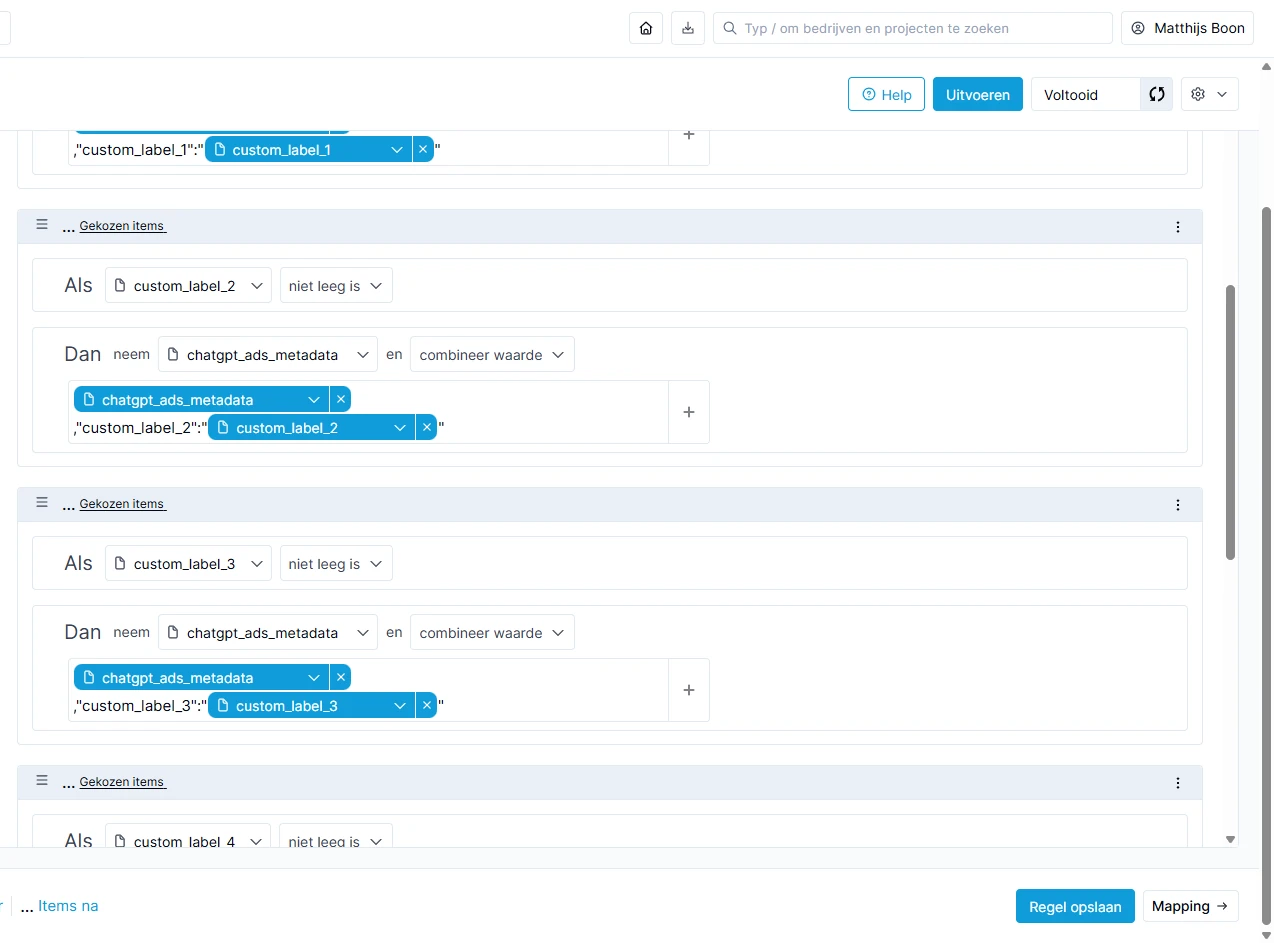Open the Als custom_label_2 field dropdown
Viewport: 1274px width, 943px height.
(x=188, y=286)
